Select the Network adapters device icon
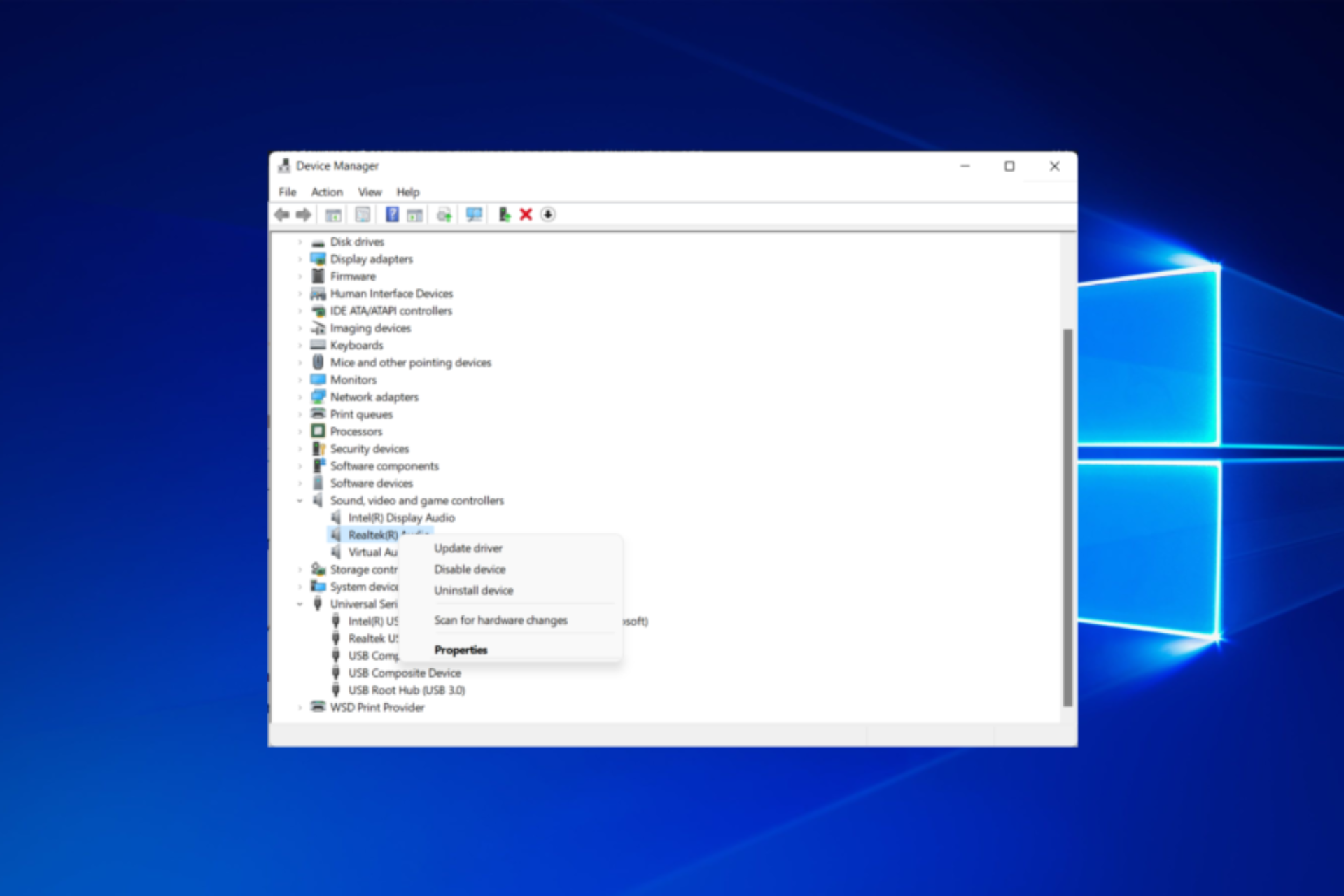Screen dimensions: 1344x896 point(318,397)
